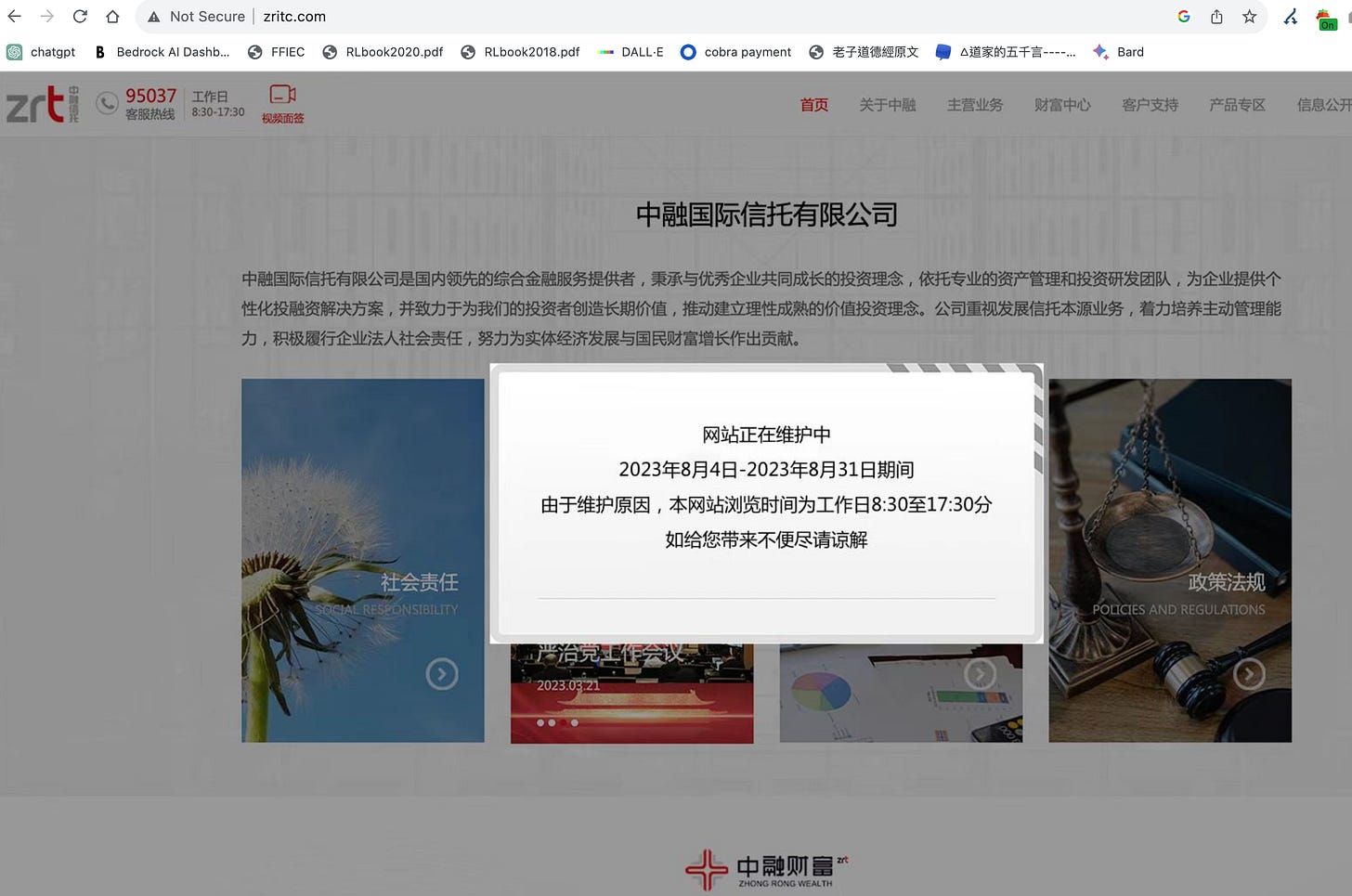This screenshot has height=896, width=1352.
Task: Open the 财富中心 menu
Action: 1062,105
